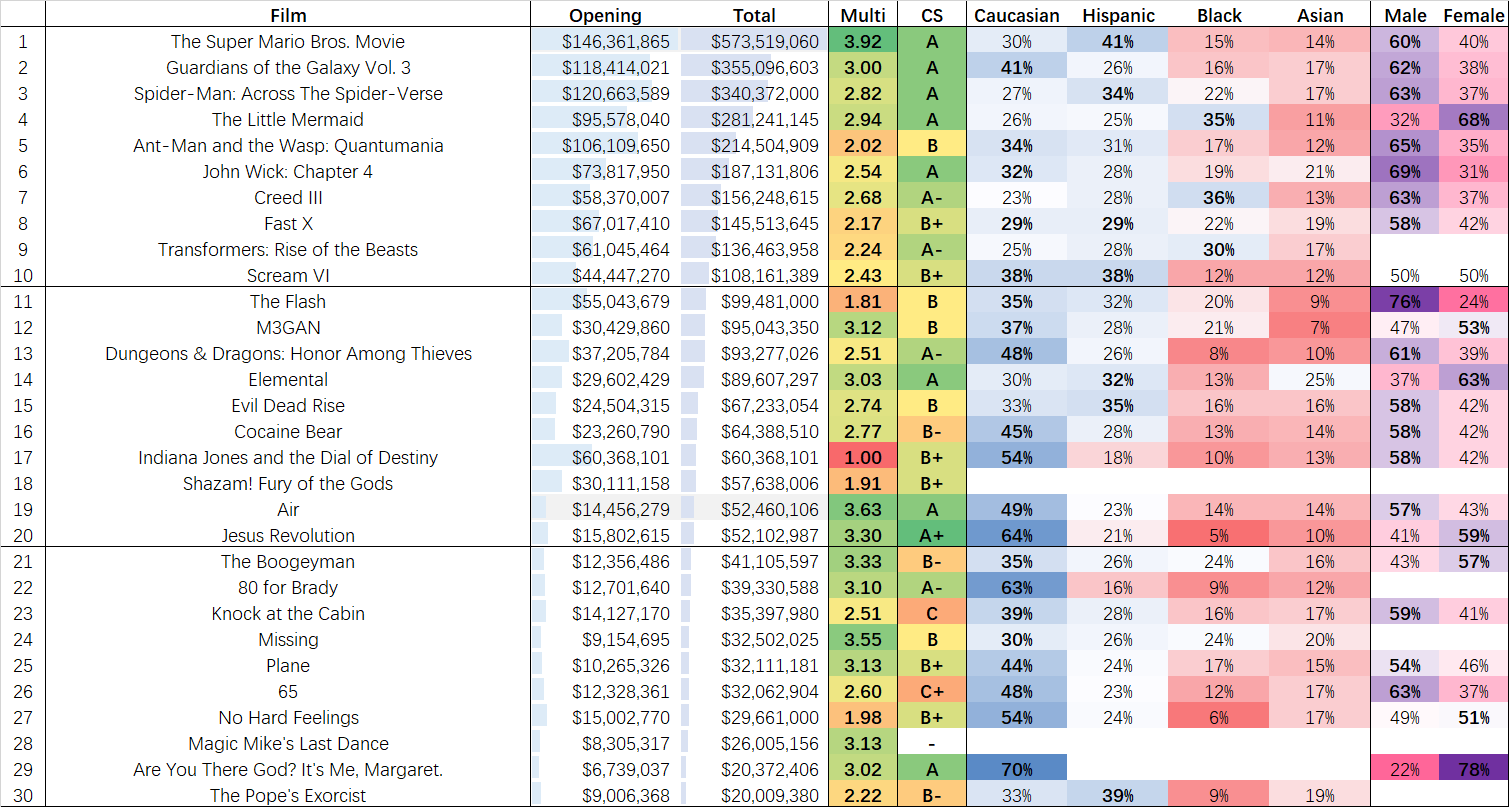Select Transformers: Rise of the Beasts cell
The height and width of the screenshot is (807, 1509).
[x=288, y=250]
